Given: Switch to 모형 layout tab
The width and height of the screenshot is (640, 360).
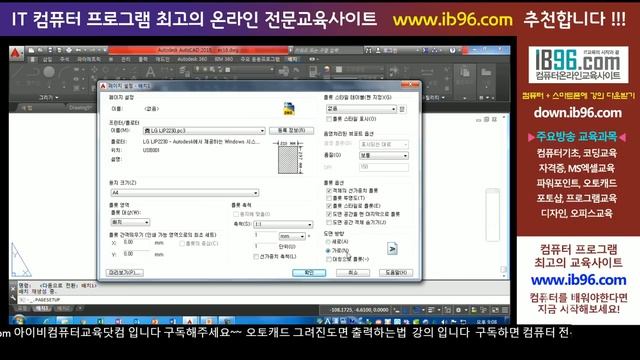Looking at the screenshot, I should click(x=23, y=309).
